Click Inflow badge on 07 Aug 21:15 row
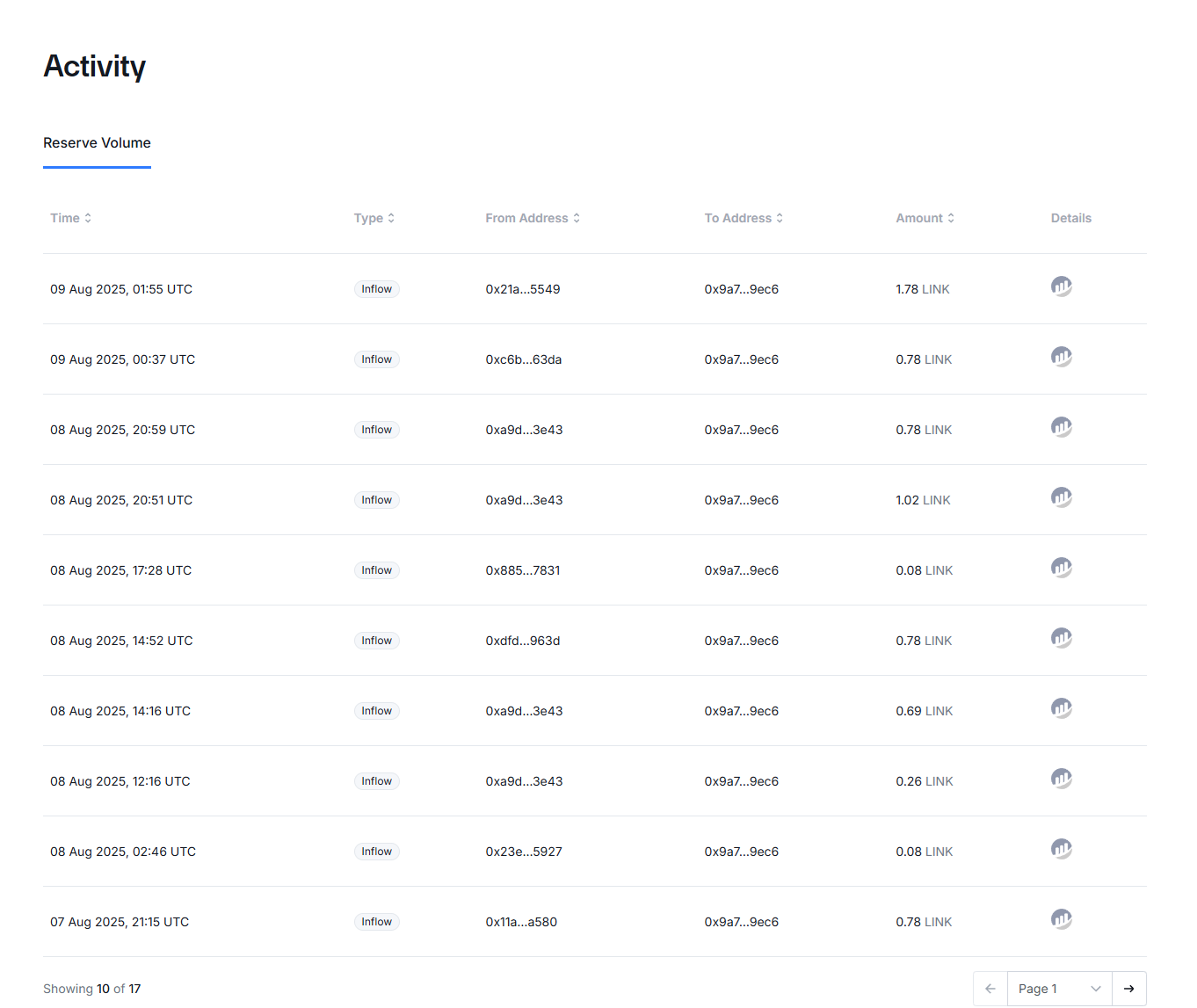Viewport: 1197px width, 1008px height. [x=377, y=922]
